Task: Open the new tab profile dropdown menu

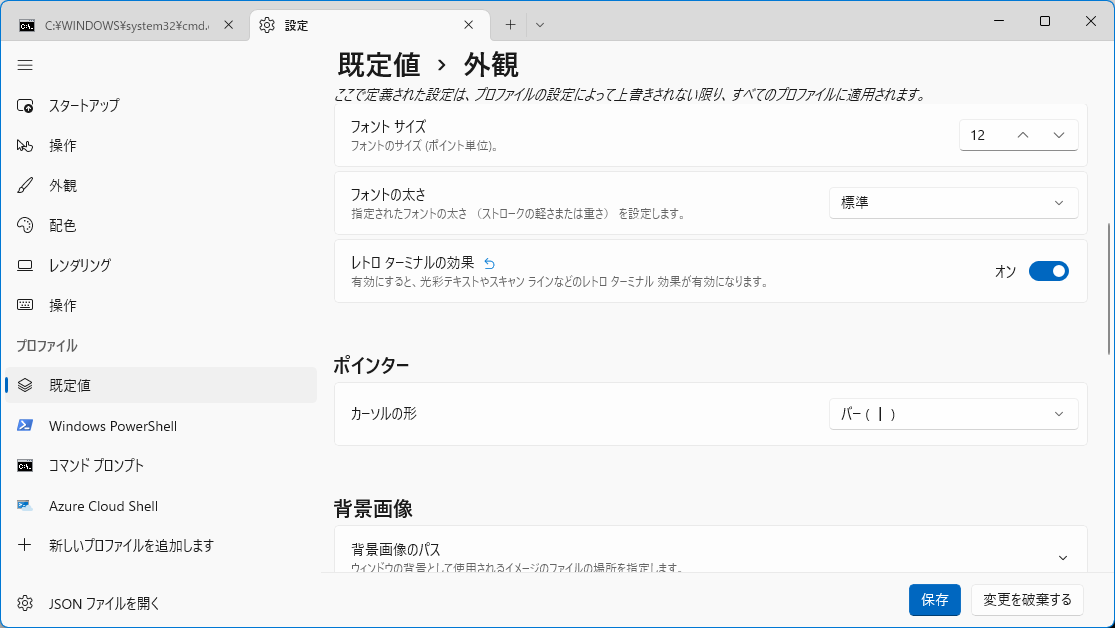Action: (540, 25)
